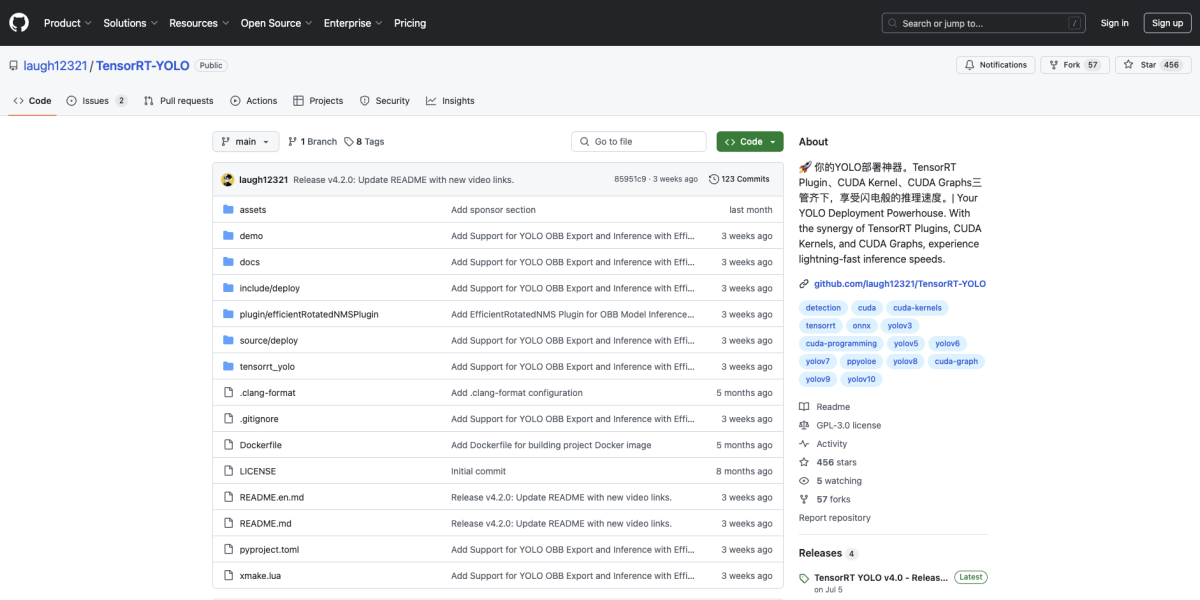Expand the Product navigation menu
The width and height of the screenshot is (1200, 600).
(67, 23)
